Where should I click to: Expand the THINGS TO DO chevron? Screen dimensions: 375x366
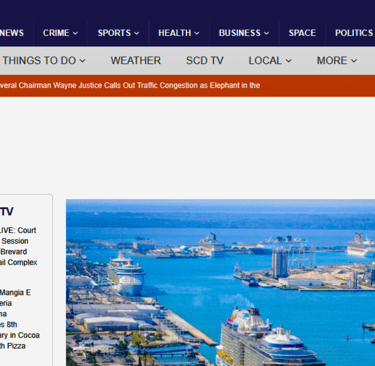[82, 61]
